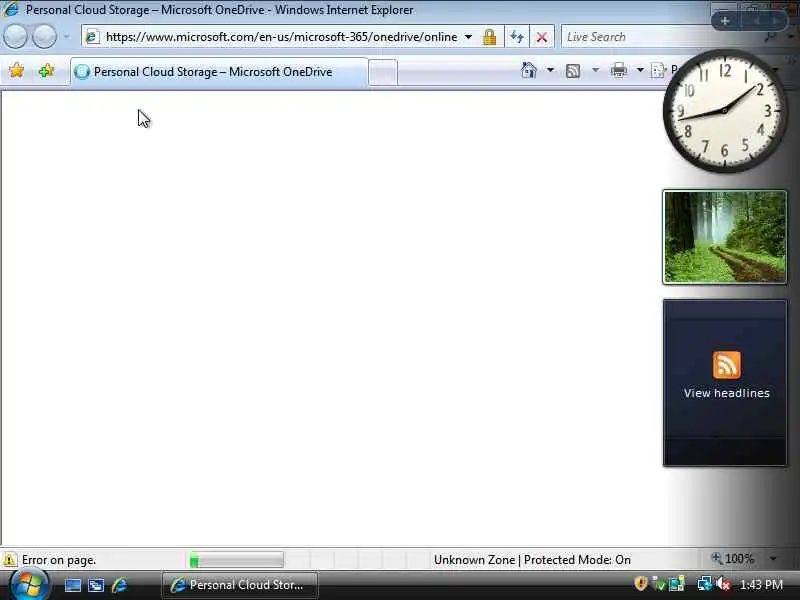Click the 1:43 PM taskbar clock
The image size is (800, 600).
click(761, 584)
